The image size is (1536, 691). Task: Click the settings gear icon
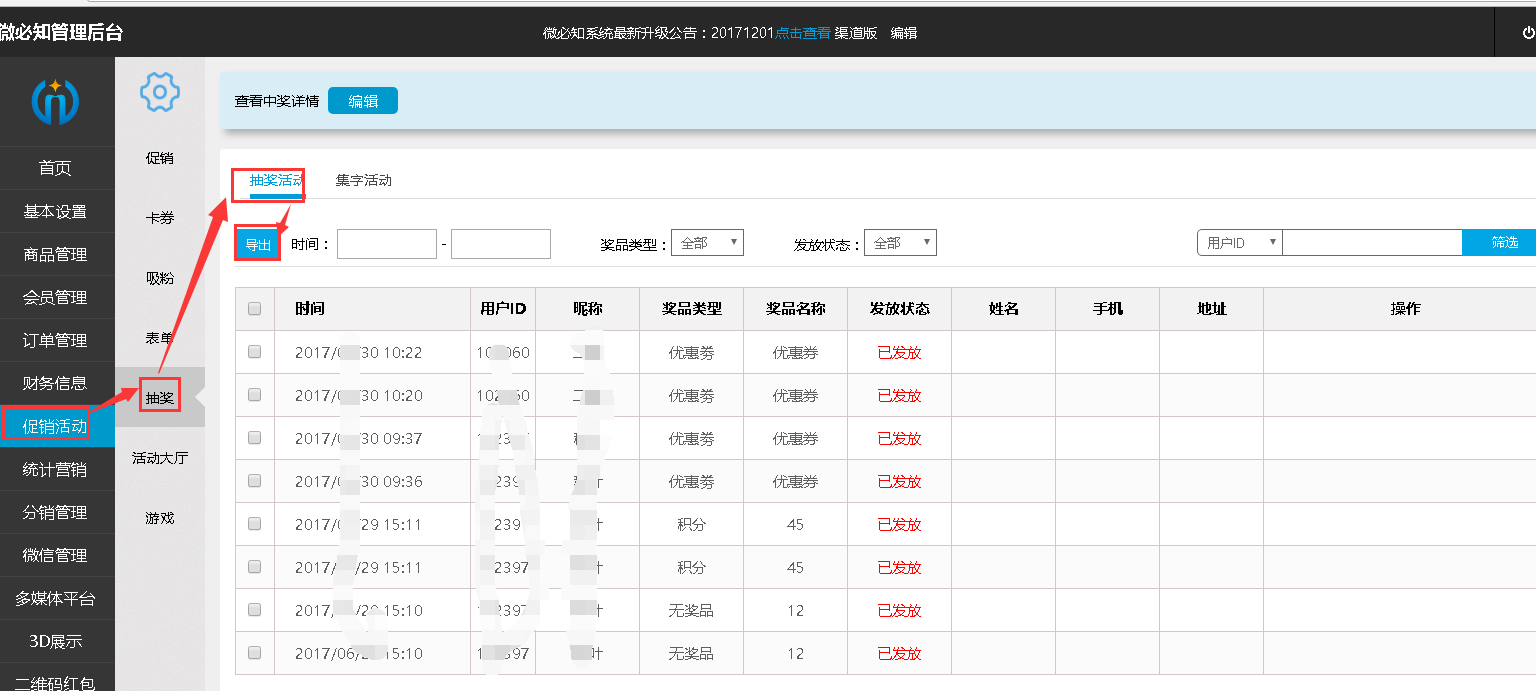[x=160, y=92]
